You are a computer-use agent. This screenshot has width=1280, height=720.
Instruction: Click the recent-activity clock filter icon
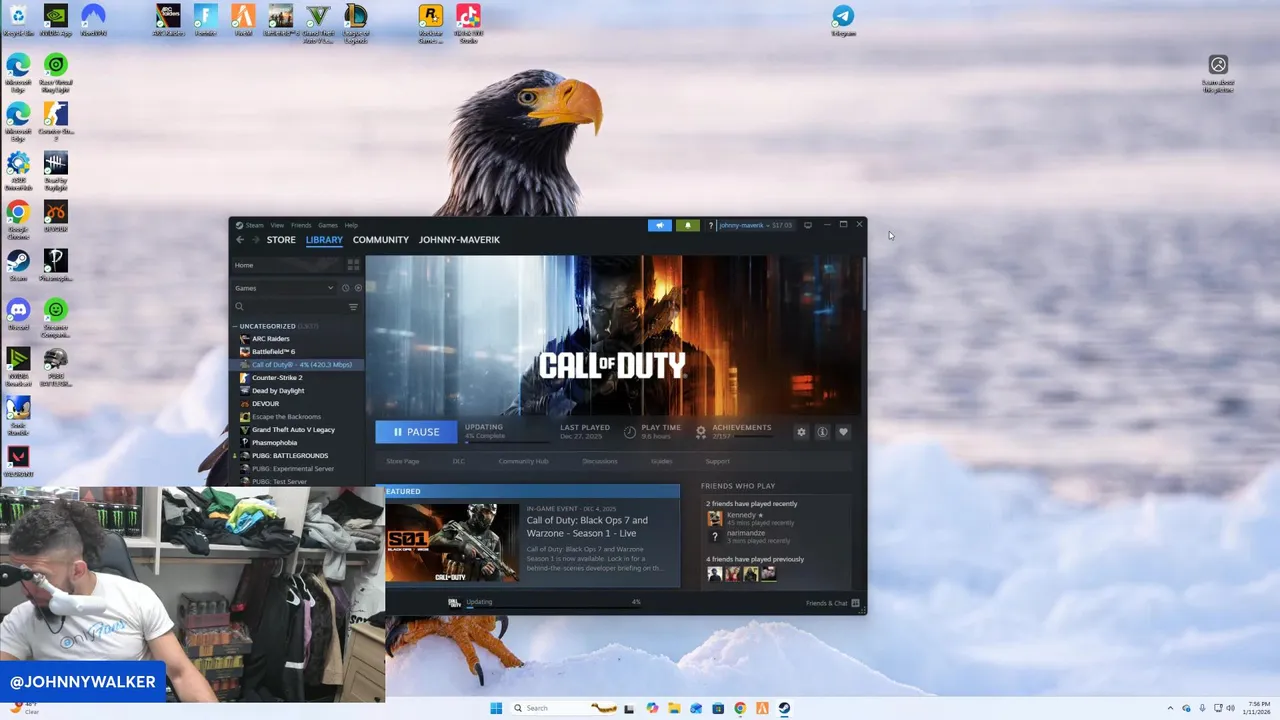click(346, 288)
